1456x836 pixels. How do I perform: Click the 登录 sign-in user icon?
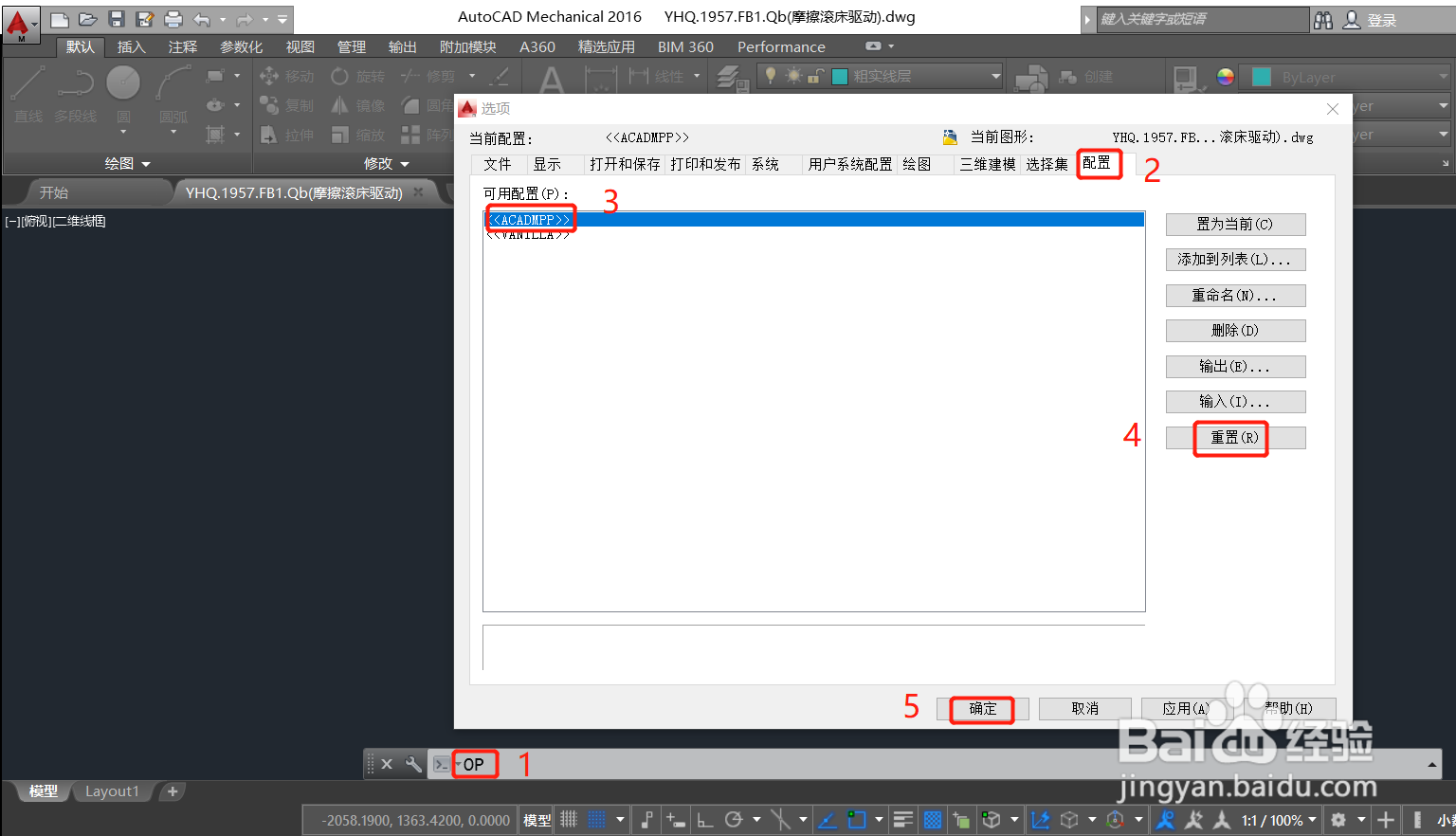point(1353,20)
